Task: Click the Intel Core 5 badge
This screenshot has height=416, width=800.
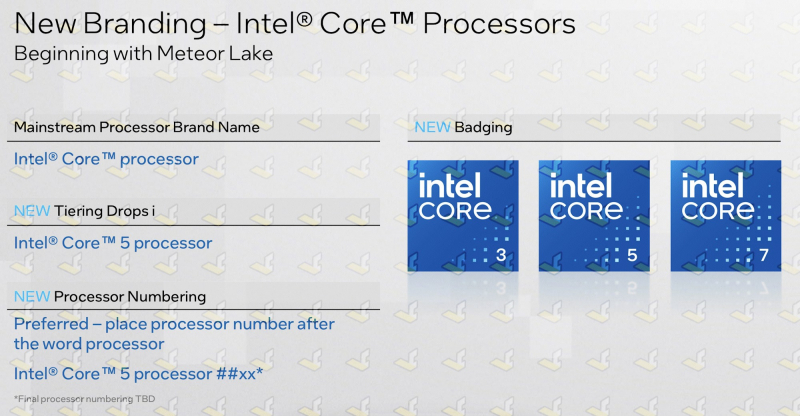Action: 594,215
